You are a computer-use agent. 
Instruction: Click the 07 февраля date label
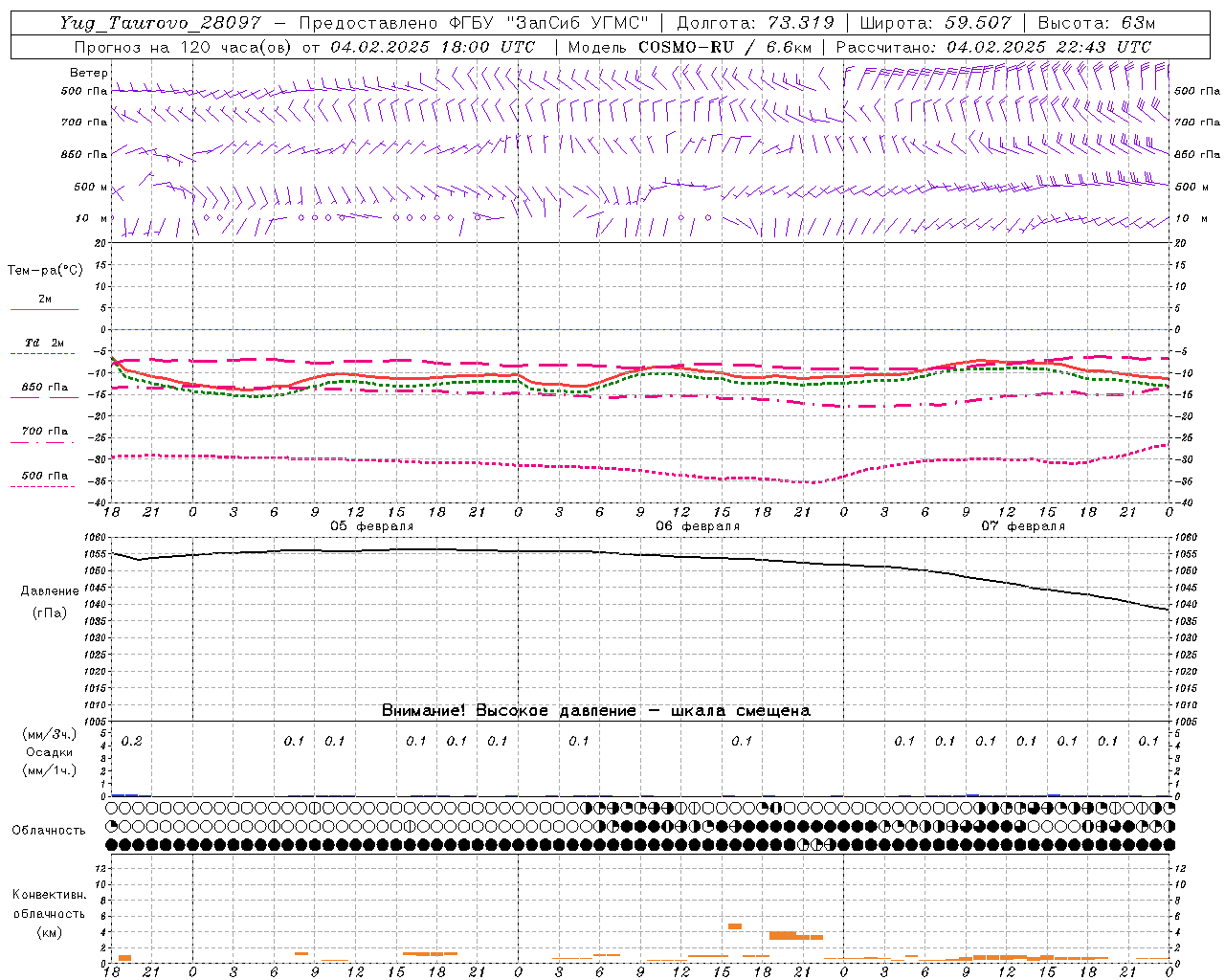click(x=1023, y=526)
